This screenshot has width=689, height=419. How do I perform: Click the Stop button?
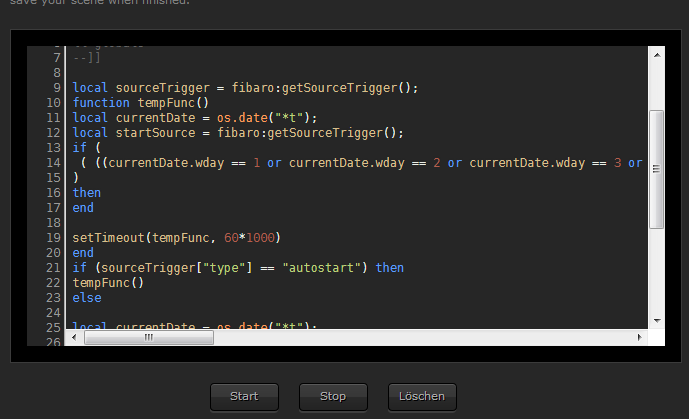[x=333, y=397]
